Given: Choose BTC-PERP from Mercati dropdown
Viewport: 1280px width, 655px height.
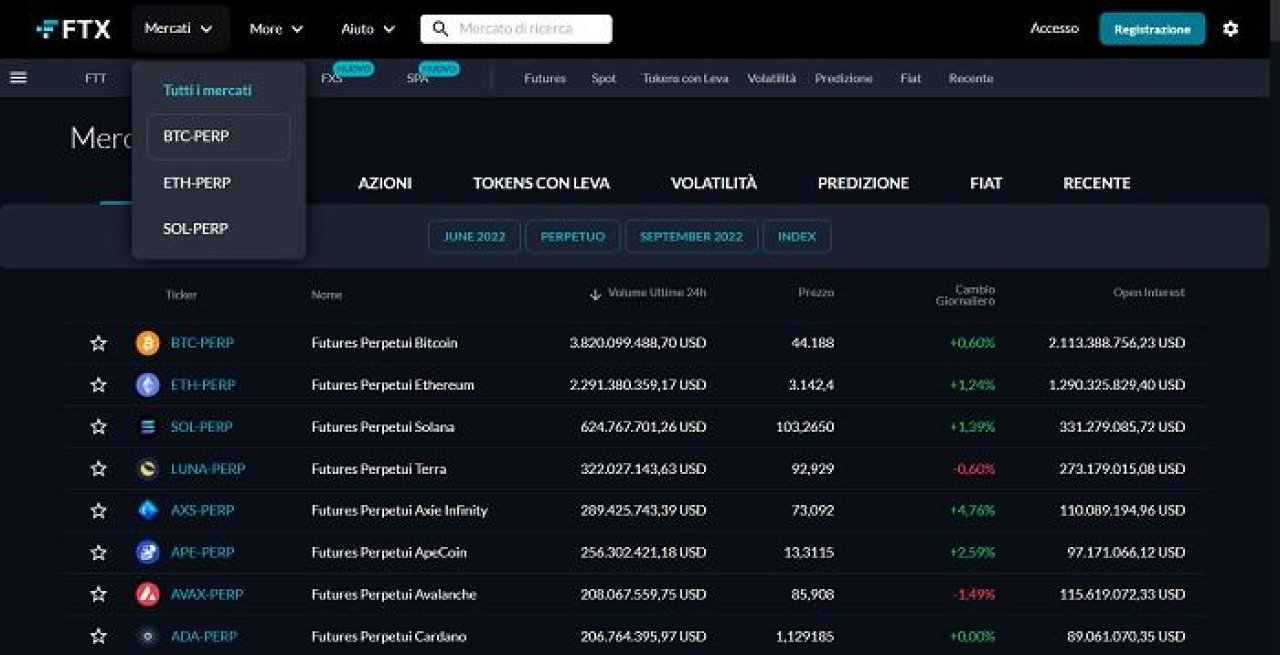Looking at the screenshot, I should pyautogui.click(x=219, y=137).
